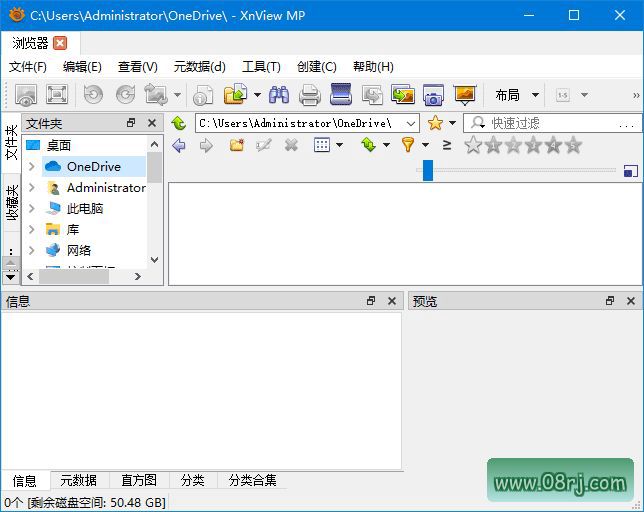This screenshot has width=644, height=512.
Task: Click the rename pencil icon
Action: [x=263, y=145]
